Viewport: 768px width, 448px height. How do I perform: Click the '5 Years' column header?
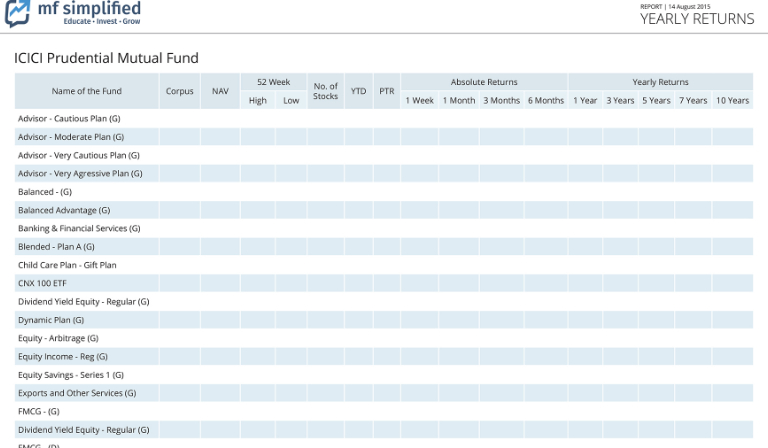[x=656, y=100]
